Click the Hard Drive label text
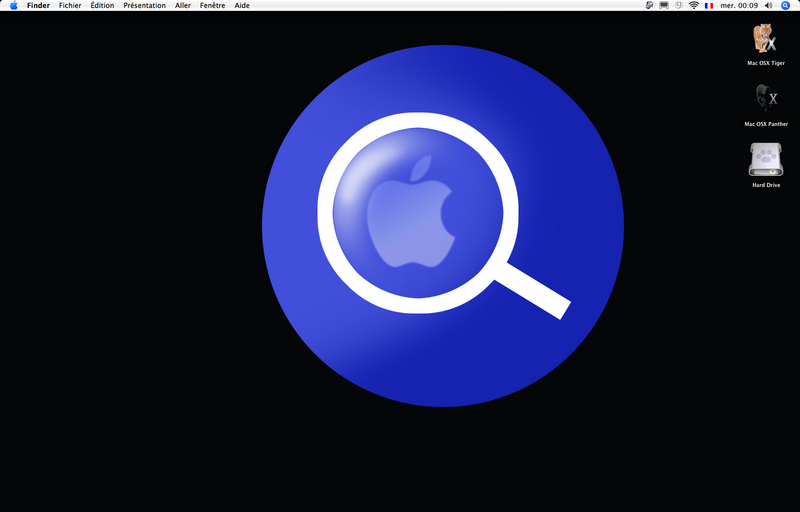The width and height of the screenshot is (800, 512). 766,185
